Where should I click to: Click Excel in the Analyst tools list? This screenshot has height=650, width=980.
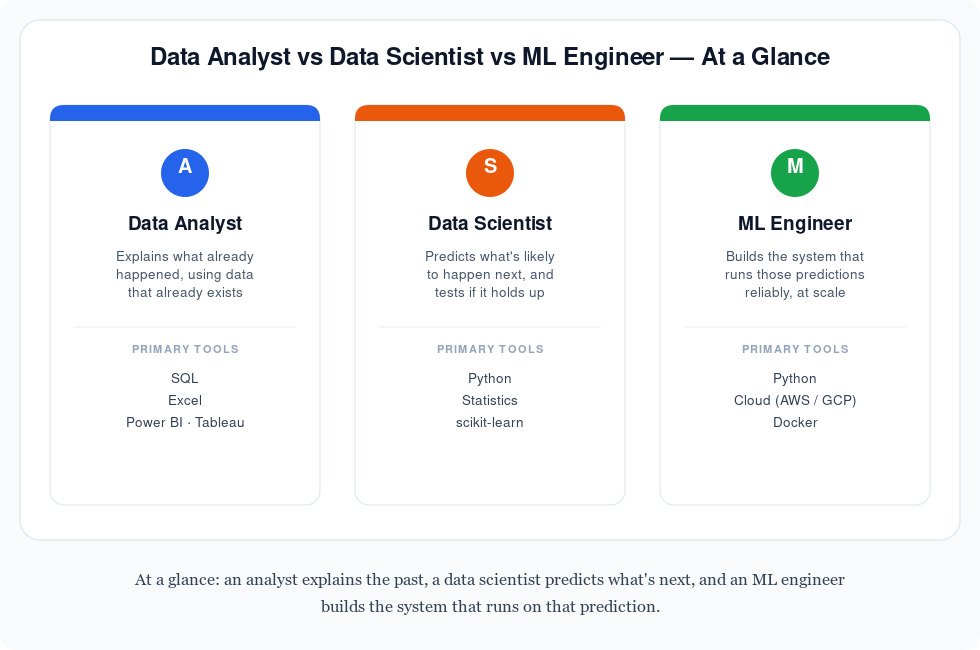tap(185, 400)
